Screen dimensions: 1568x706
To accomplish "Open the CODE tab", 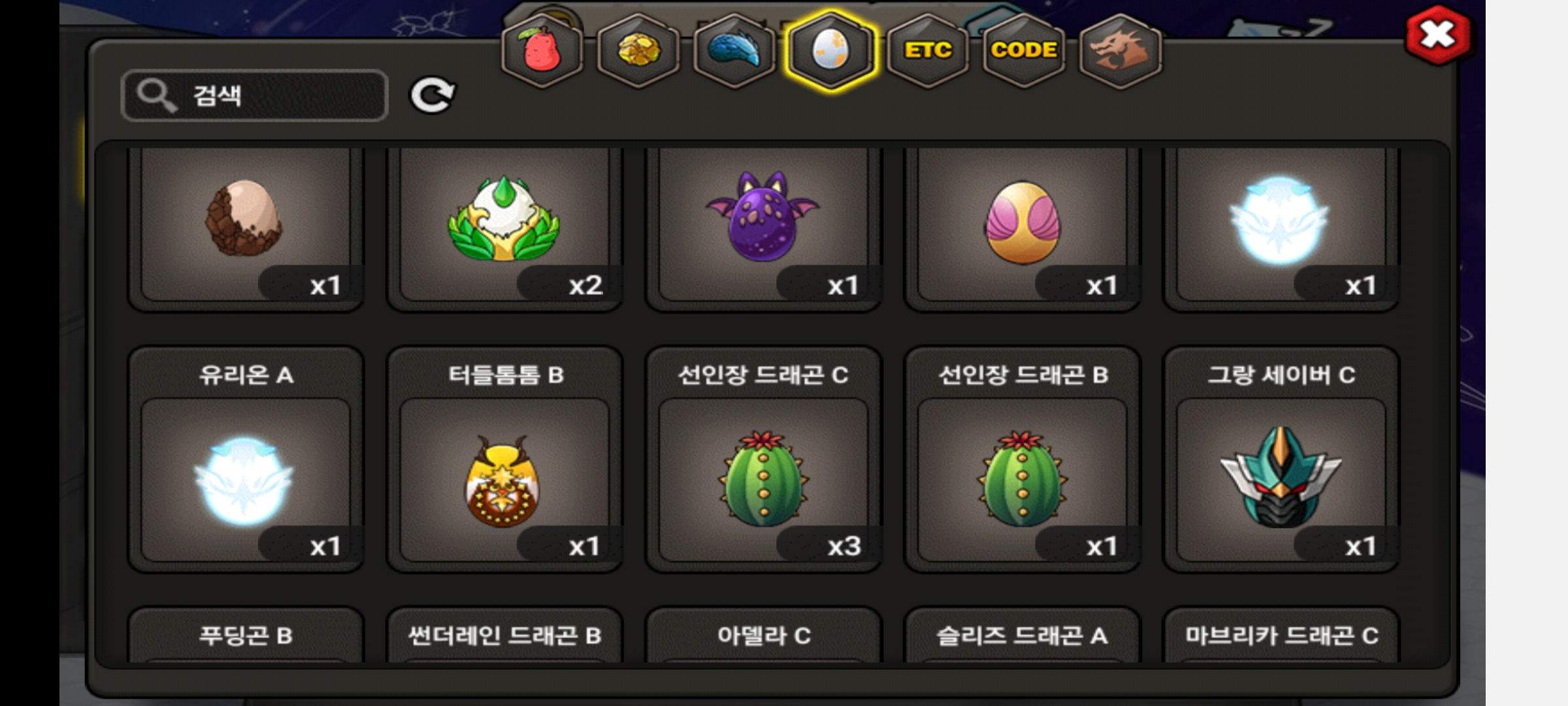I will click(1024, 50).
